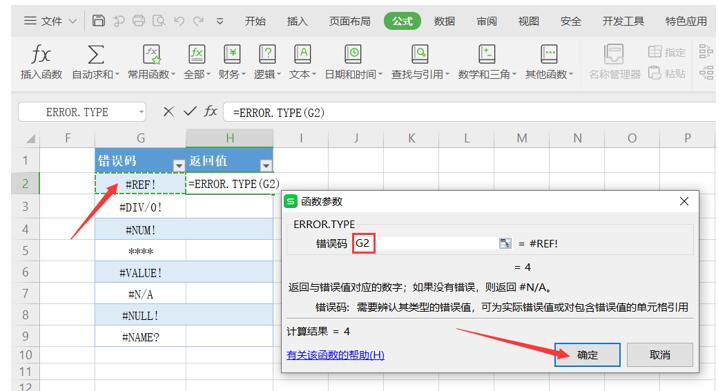Viewport: 719px width, 391px height.
Task: Cancel the entry with the X icon in formula bar
Action: tap(169, 111)
